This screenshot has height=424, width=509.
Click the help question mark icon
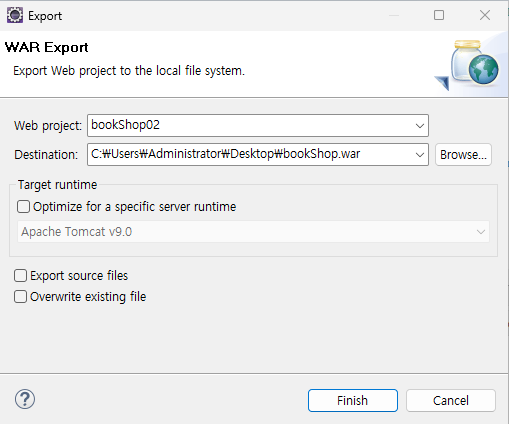(x=25, y=399)
